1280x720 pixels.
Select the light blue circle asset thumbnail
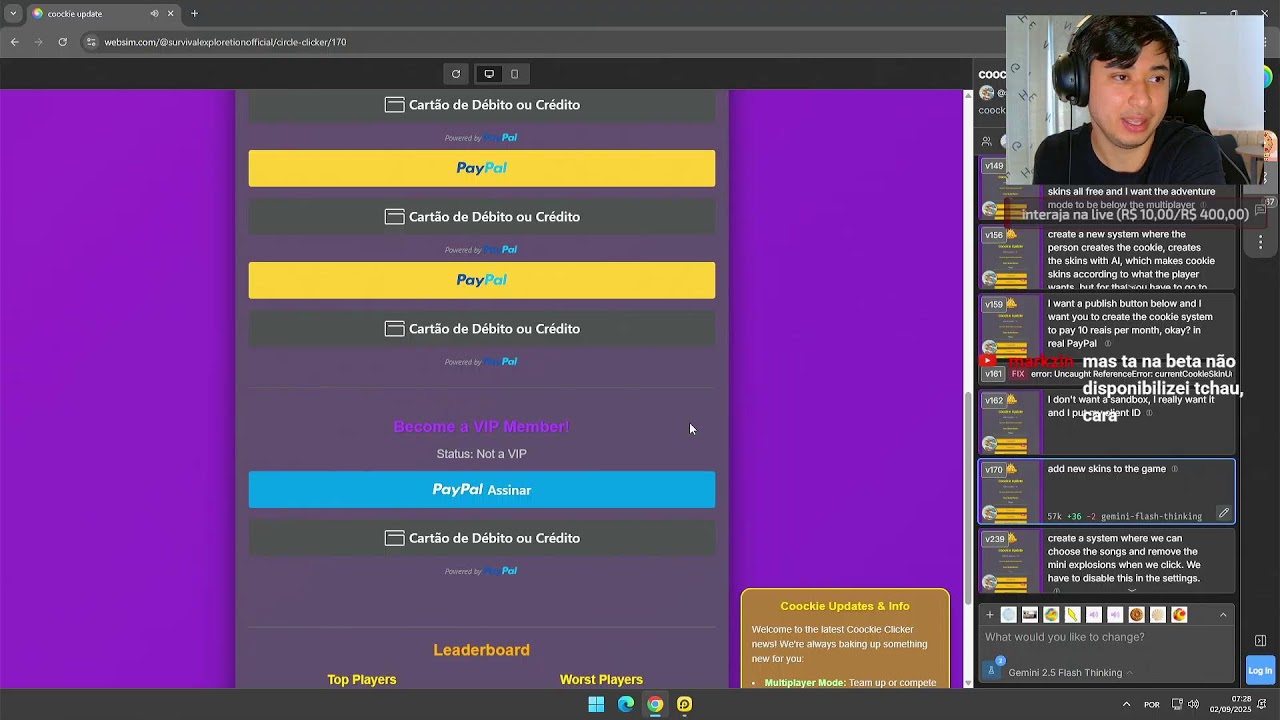(x=1009, y=615)
